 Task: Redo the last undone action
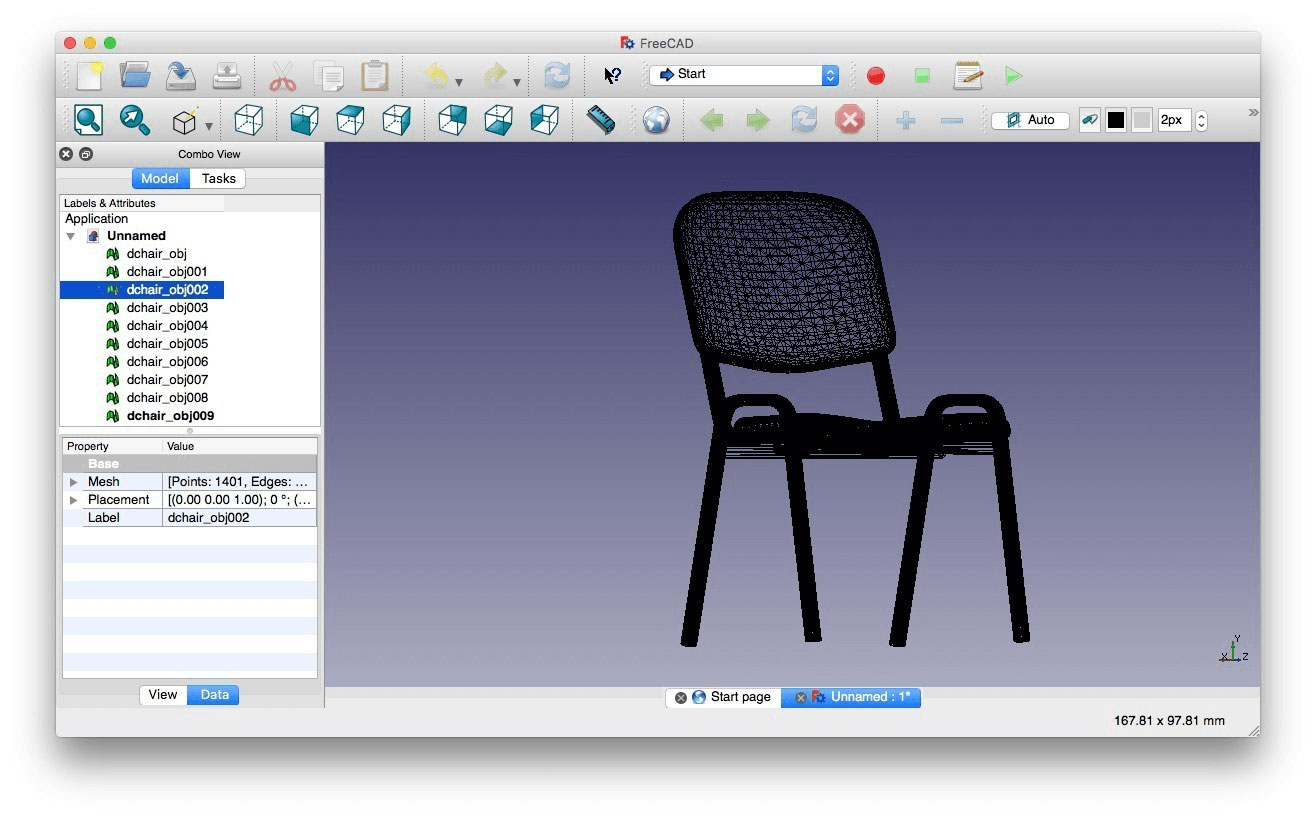(x=495, y=75)
